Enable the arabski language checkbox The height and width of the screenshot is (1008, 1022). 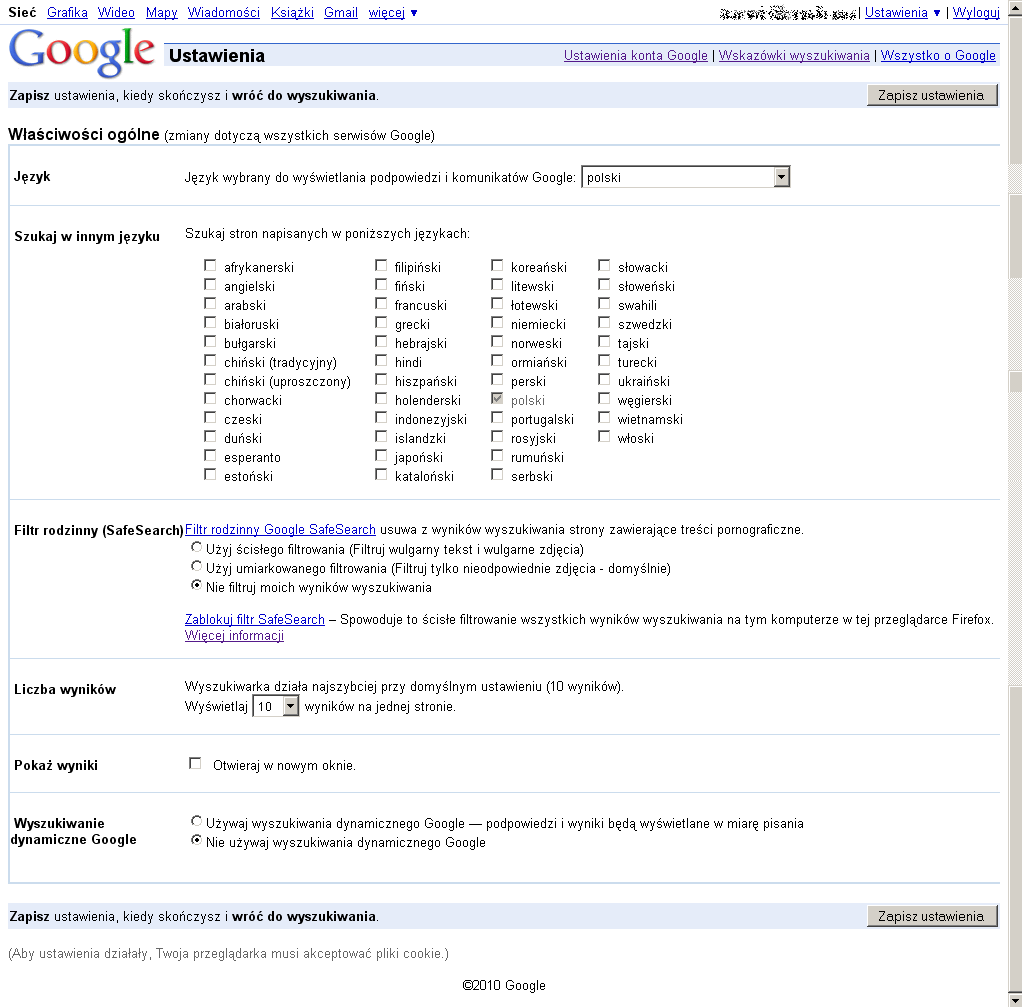tap(210, 304)
